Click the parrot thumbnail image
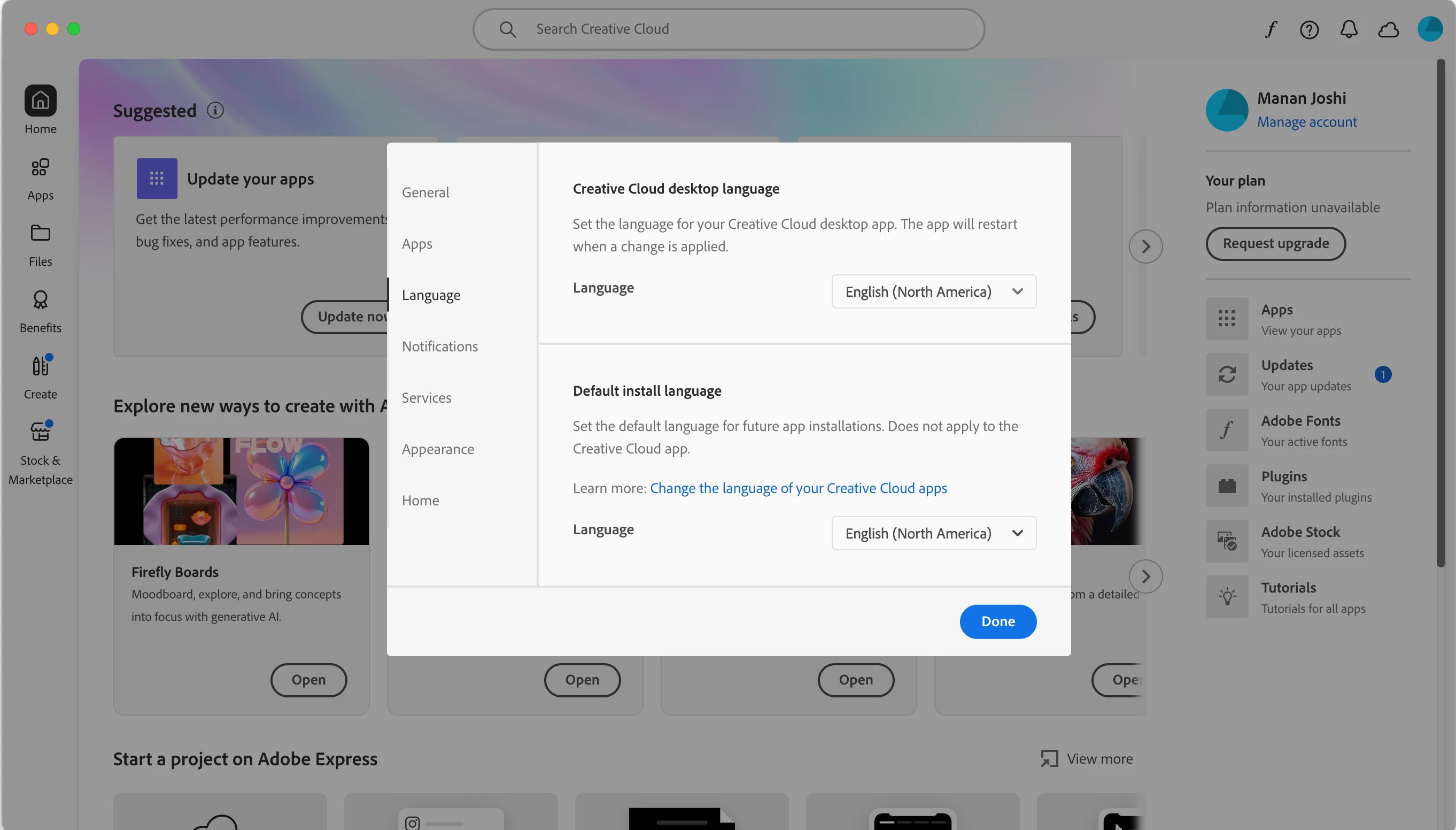The width and height of the screenshot is (1456, 830). 1108,491
